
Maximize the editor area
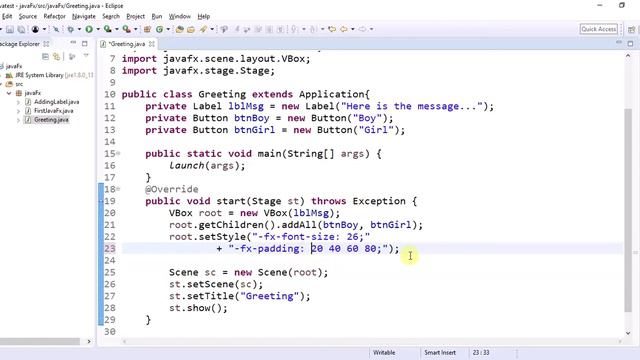click(630, 43)
